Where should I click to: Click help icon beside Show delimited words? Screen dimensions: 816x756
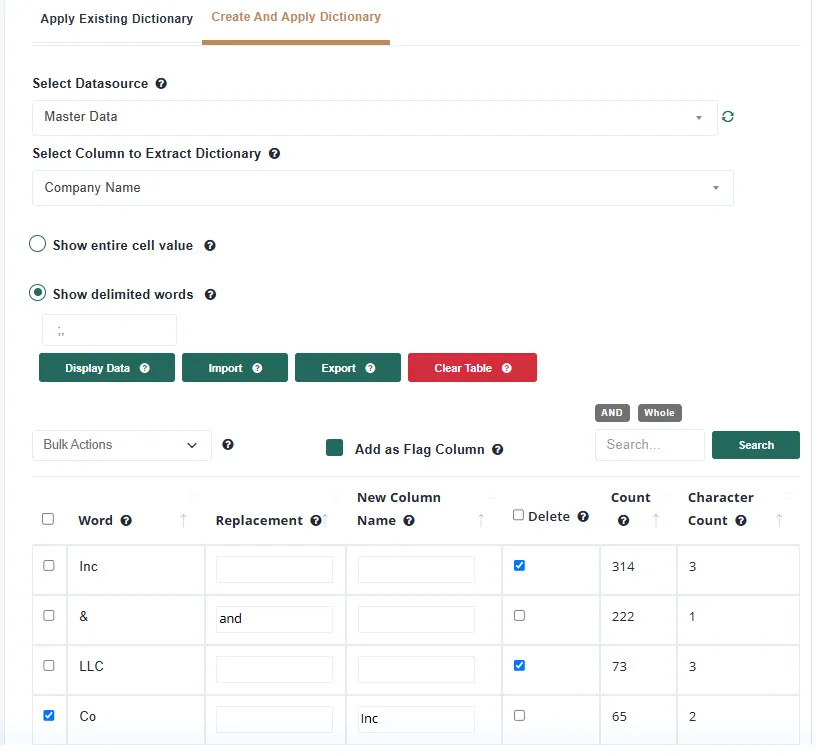click(210, 294)
